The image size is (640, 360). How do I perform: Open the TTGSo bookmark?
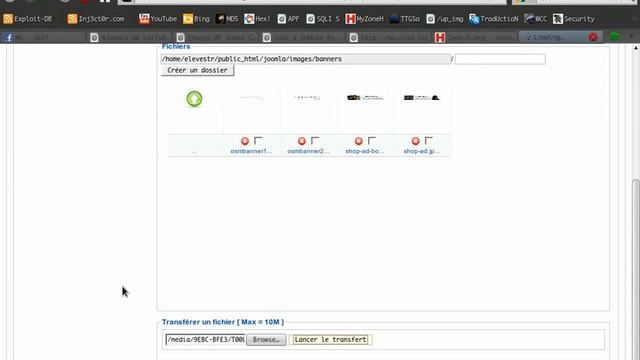(x=405, y=19)
